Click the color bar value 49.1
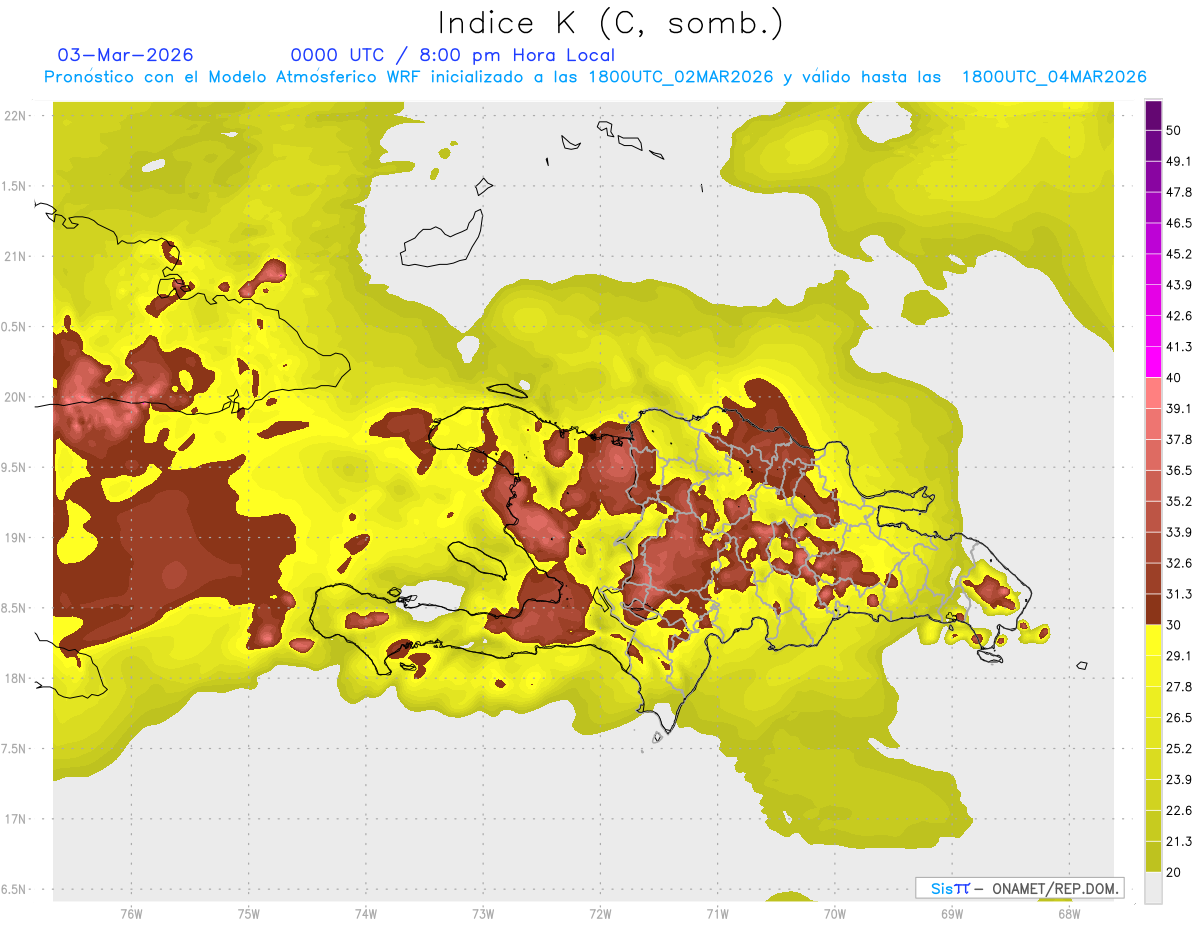 [1179, 161]
